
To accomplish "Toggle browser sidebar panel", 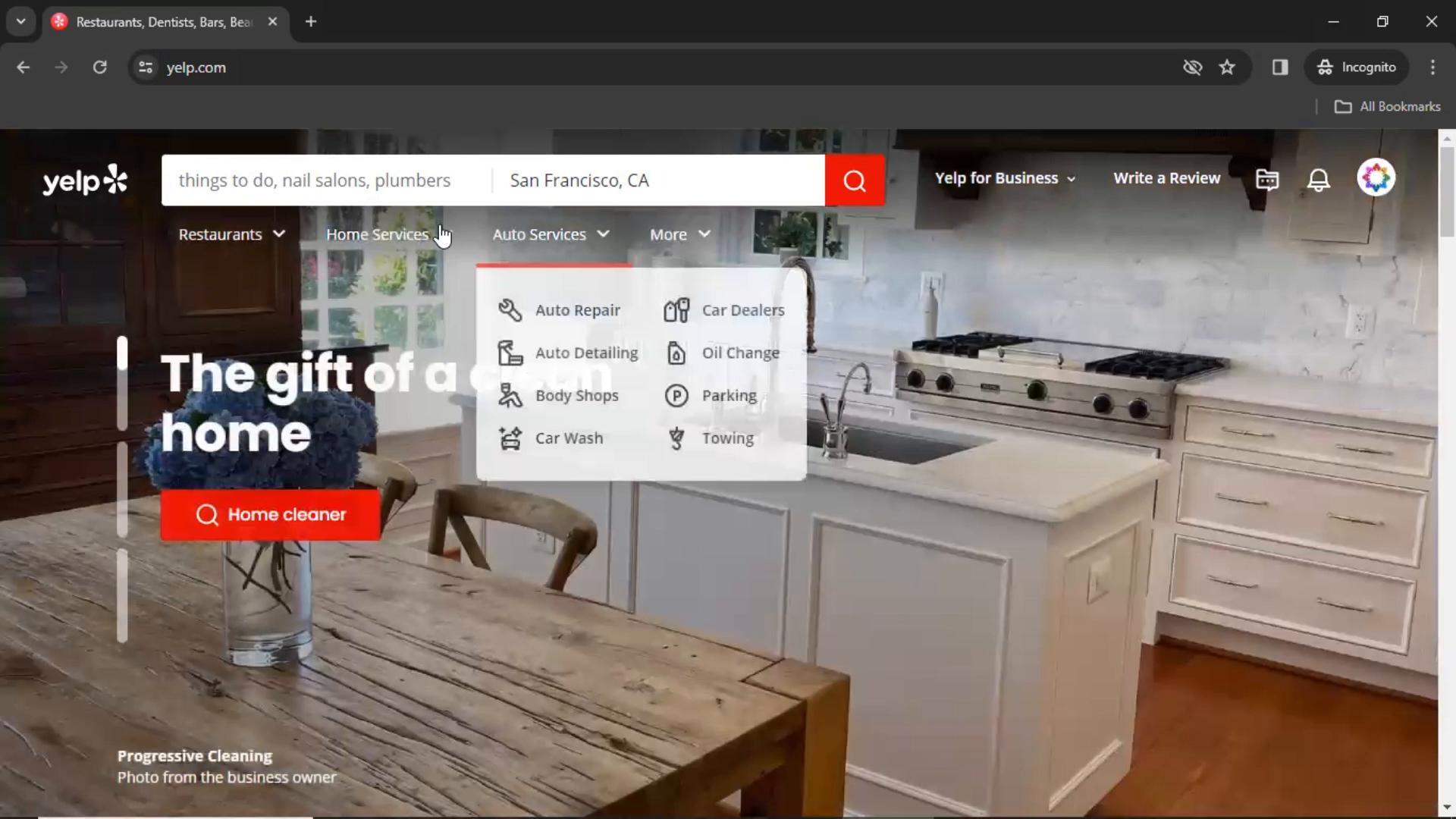I will pyautogui.click(x=1281, y=67).
